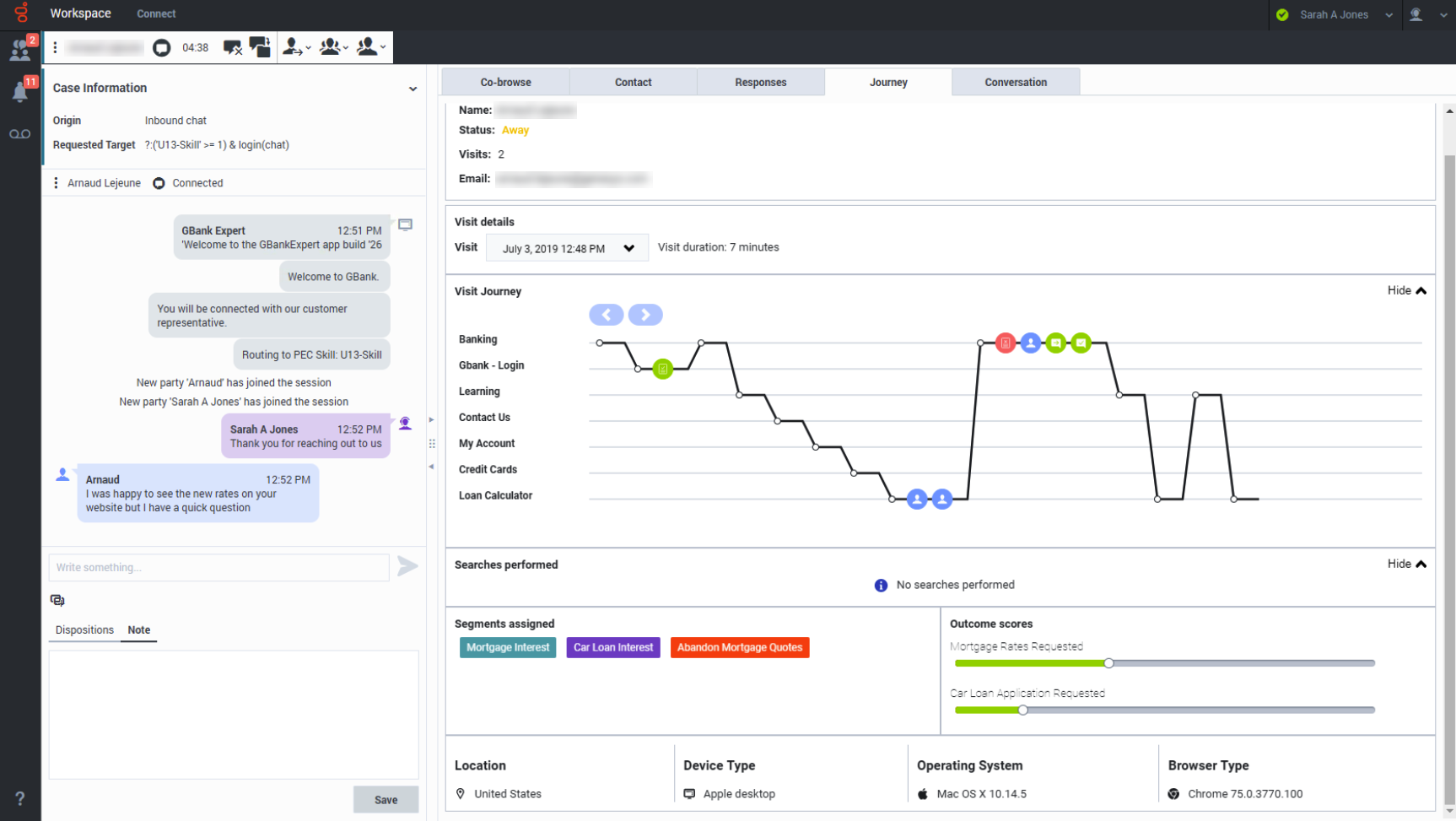Click the next arrow in Visit Journey
The image size is (1456, 821).
(645, 315)
